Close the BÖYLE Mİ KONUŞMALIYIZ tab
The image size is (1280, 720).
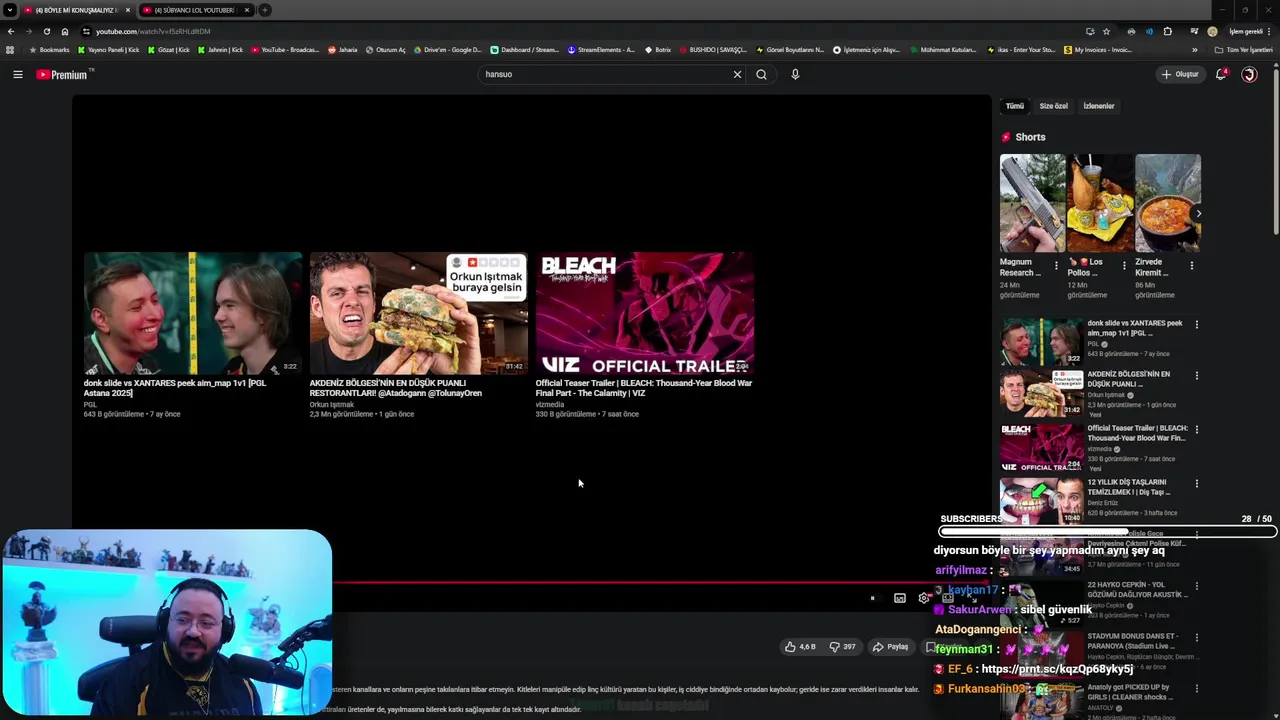127,10
